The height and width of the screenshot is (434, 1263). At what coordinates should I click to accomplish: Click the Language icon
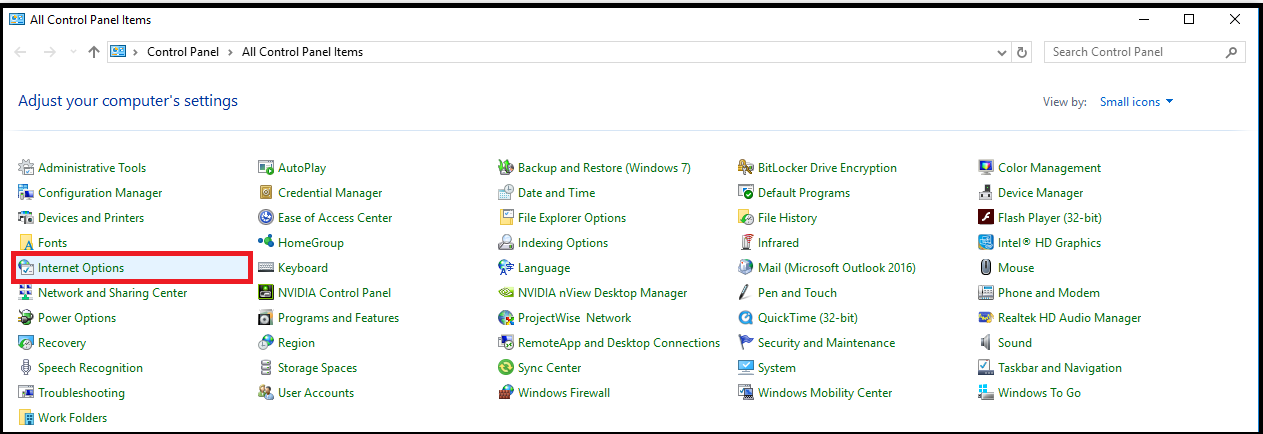pyautogui.click(x=506, y=268)
